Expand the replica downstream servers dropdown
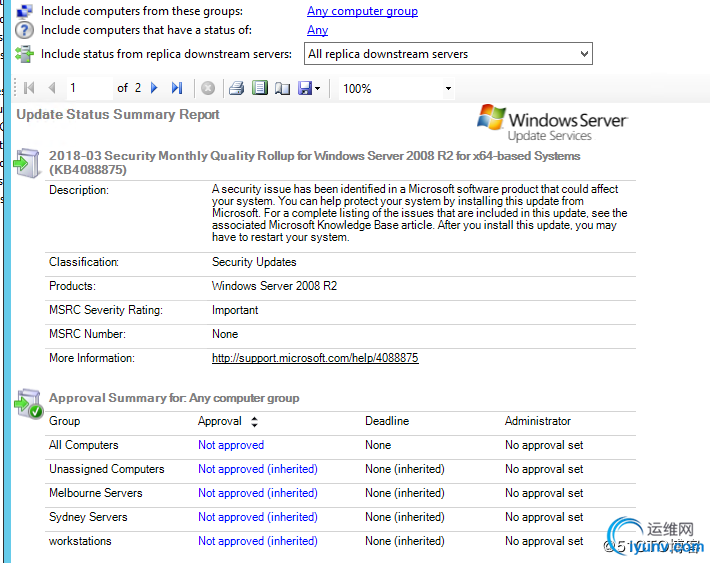Viewport: 710px width, 563px height. tap(583, 54)
